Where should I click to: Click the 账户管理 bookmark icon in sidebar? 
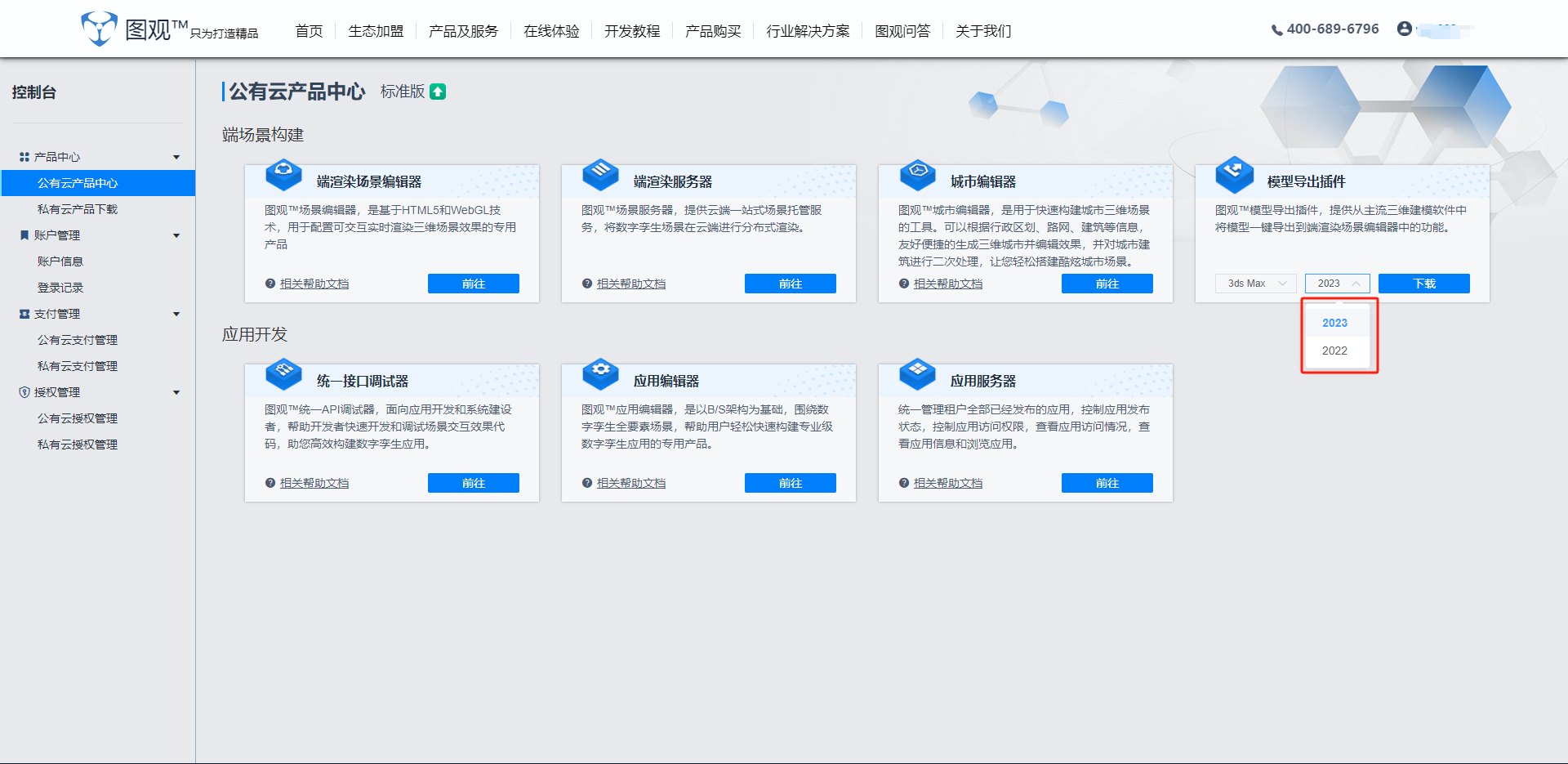(x=24, y=235)
